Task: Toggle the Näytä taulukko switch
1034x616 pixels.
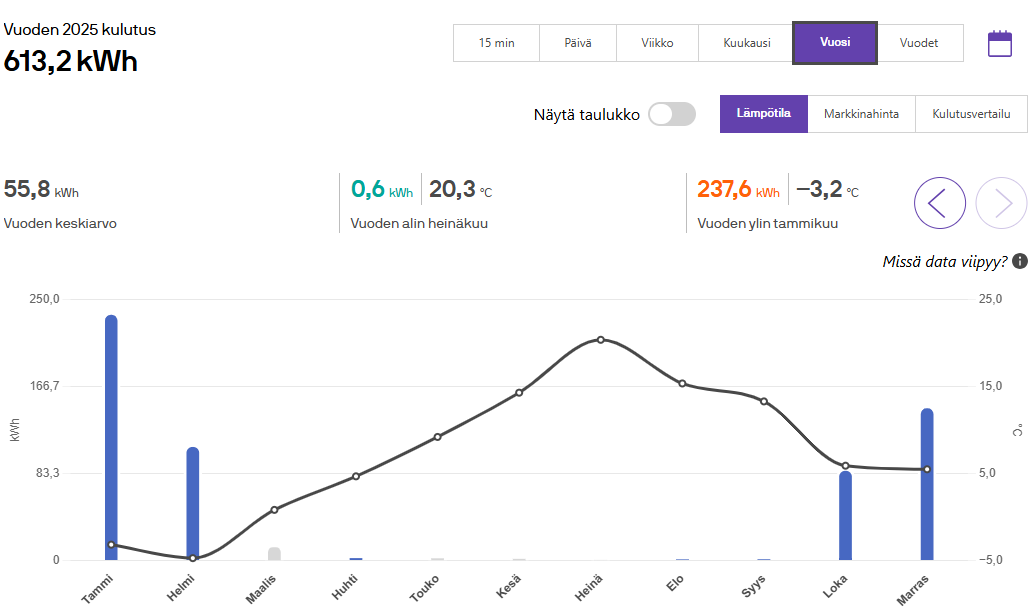Action: coord(671,114)
